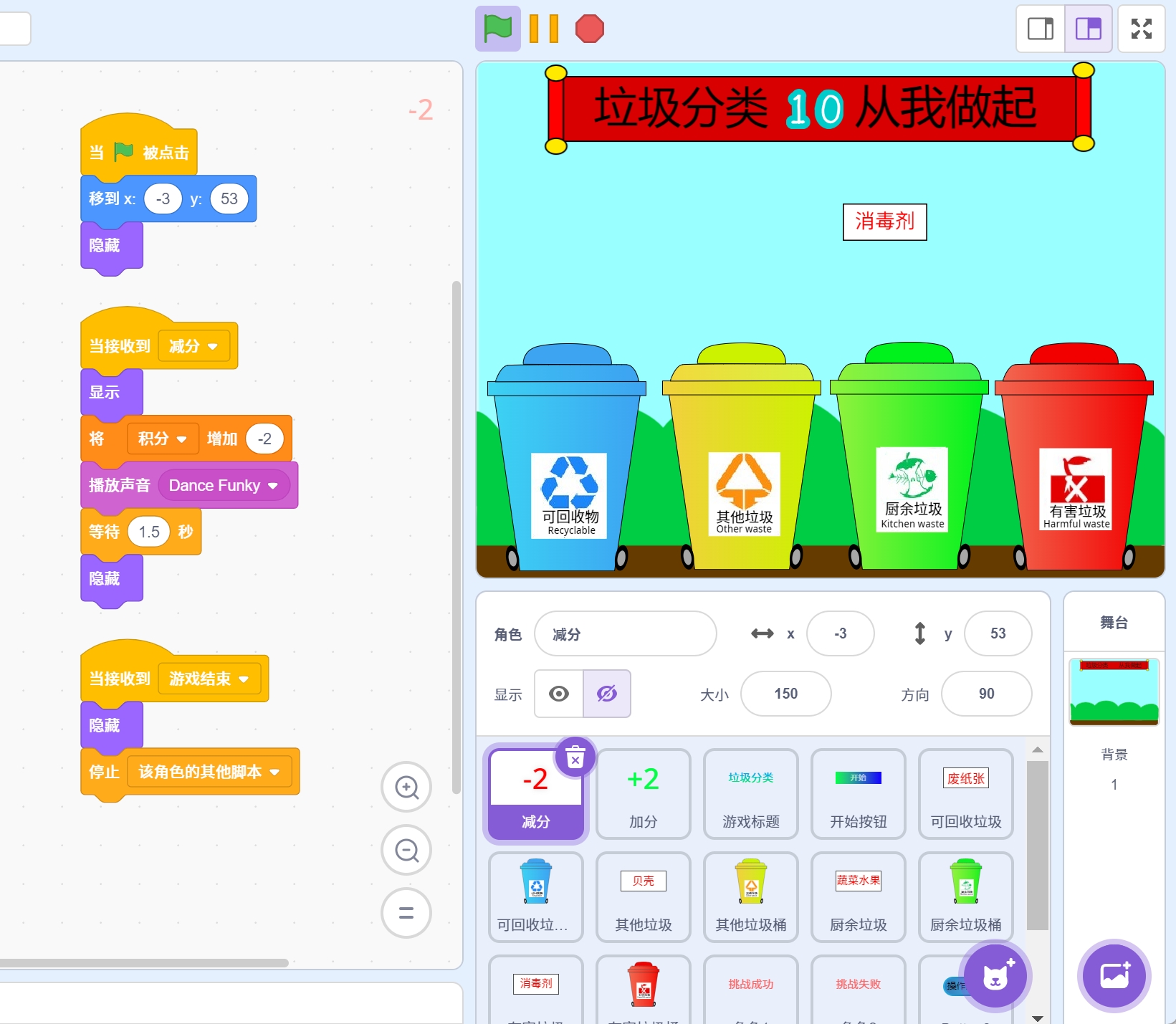This screenshot has width=1176, height=1024.
Task: Select the stage backdrop thumbnail
Action: (x=1114, y=692)
